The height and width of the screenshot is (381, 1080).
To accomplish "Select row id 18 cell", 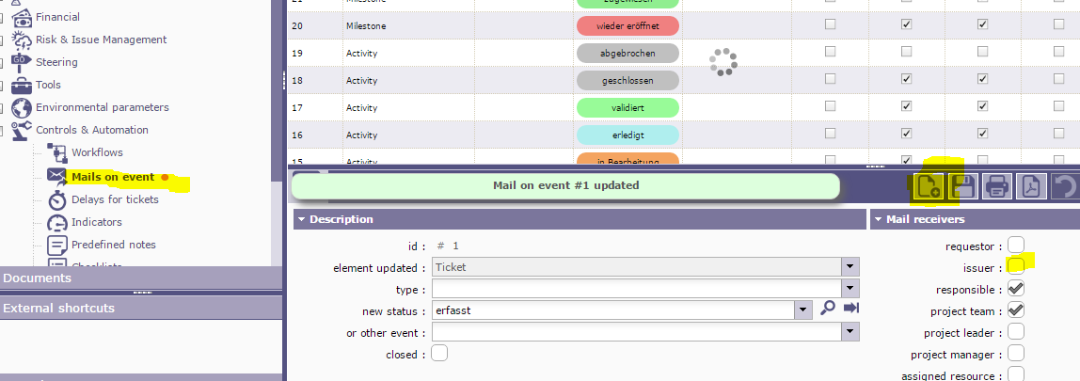I will coord(314,81).
